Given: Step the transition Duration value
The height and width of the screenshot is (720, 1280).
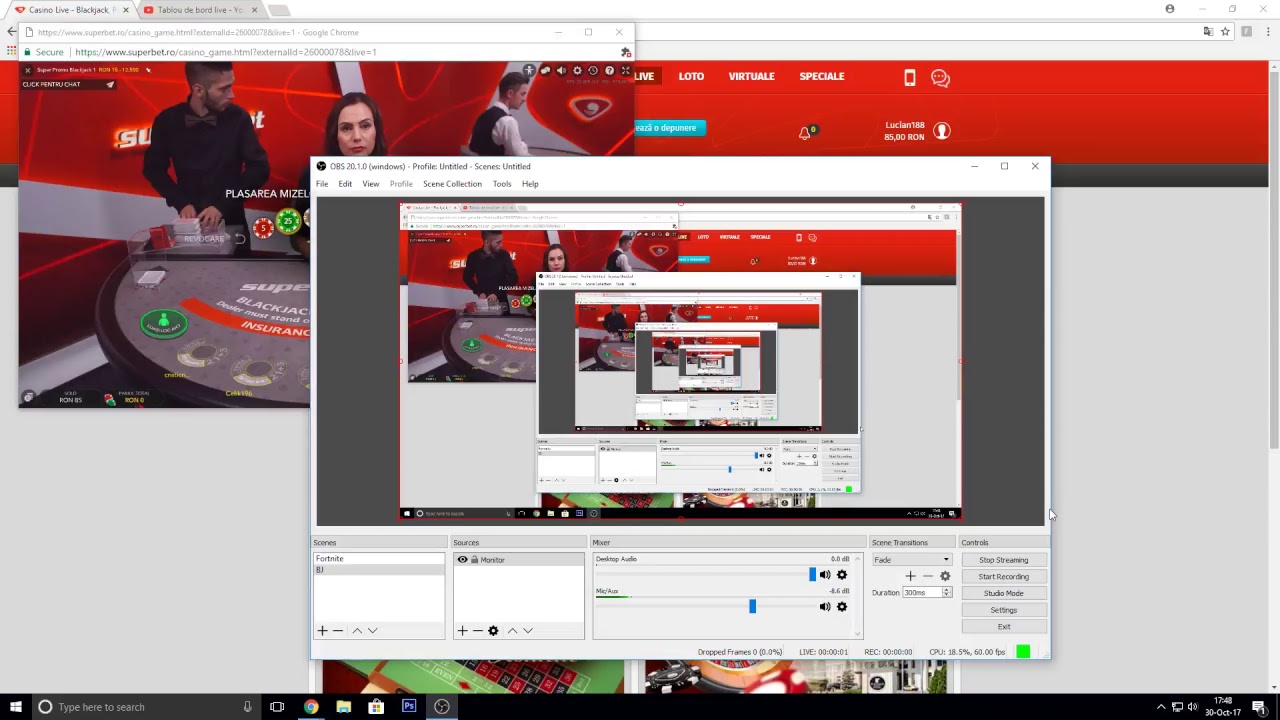Looking at the screenshot, I should click(946, 592).
